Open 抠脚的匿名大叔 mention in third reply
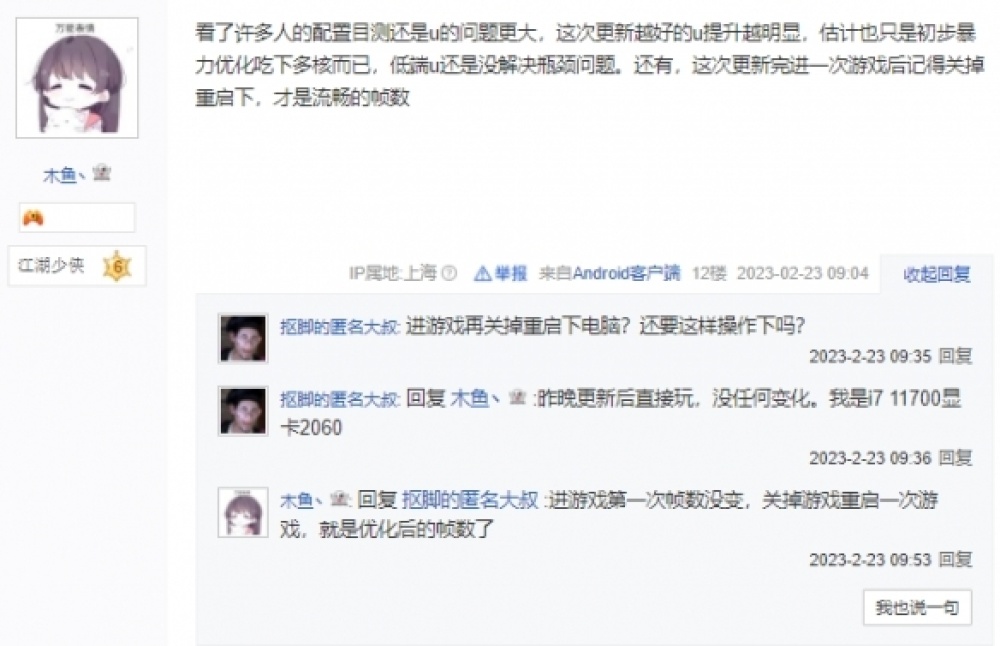Viewport: 1000px width, 646px height. tap(470, 500)
